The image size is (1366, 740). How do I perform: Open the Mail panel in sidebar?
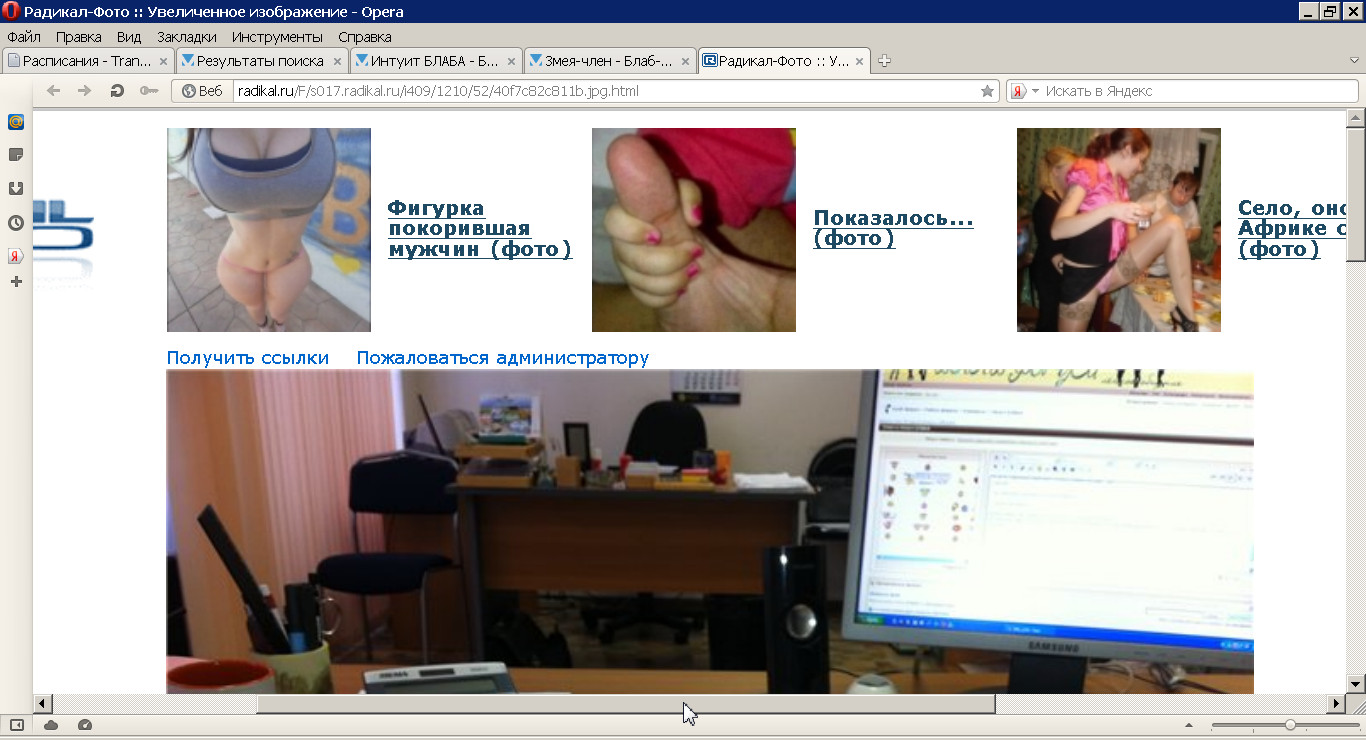(16, 122)
